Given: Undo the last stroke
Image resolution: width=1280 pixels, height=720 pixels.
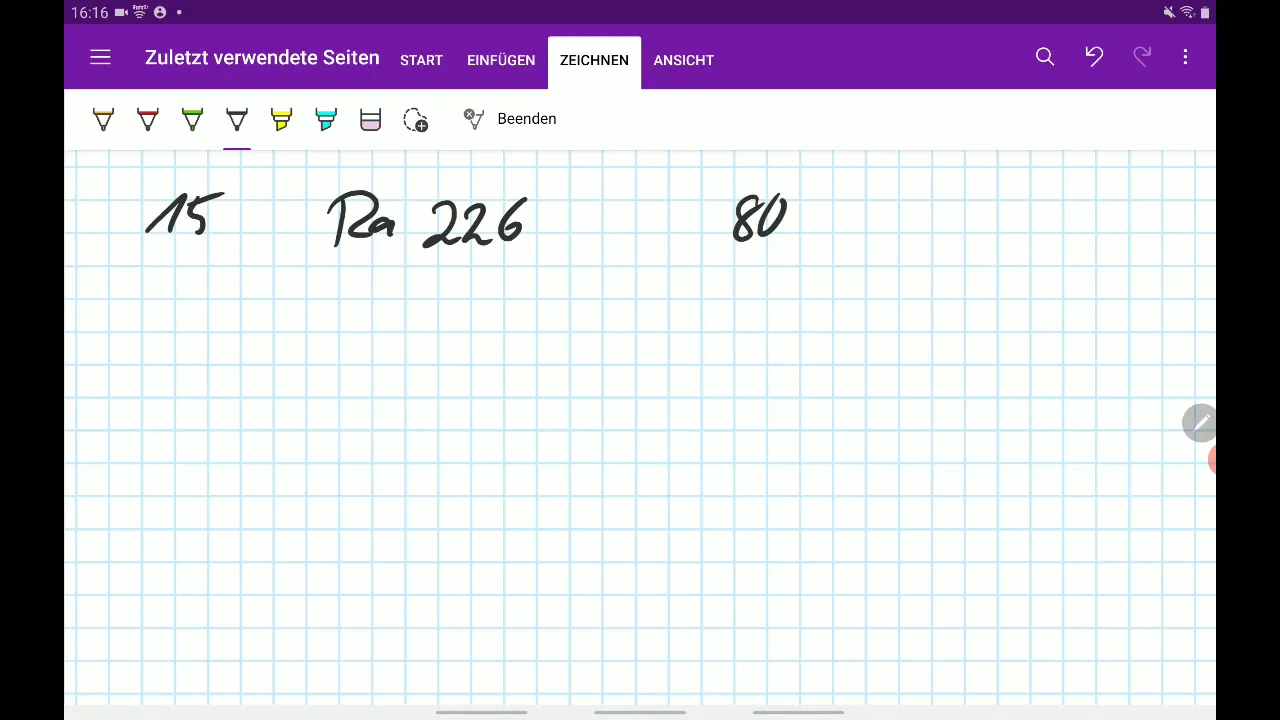Looking at the screenshot, I should coord(1094,57).
